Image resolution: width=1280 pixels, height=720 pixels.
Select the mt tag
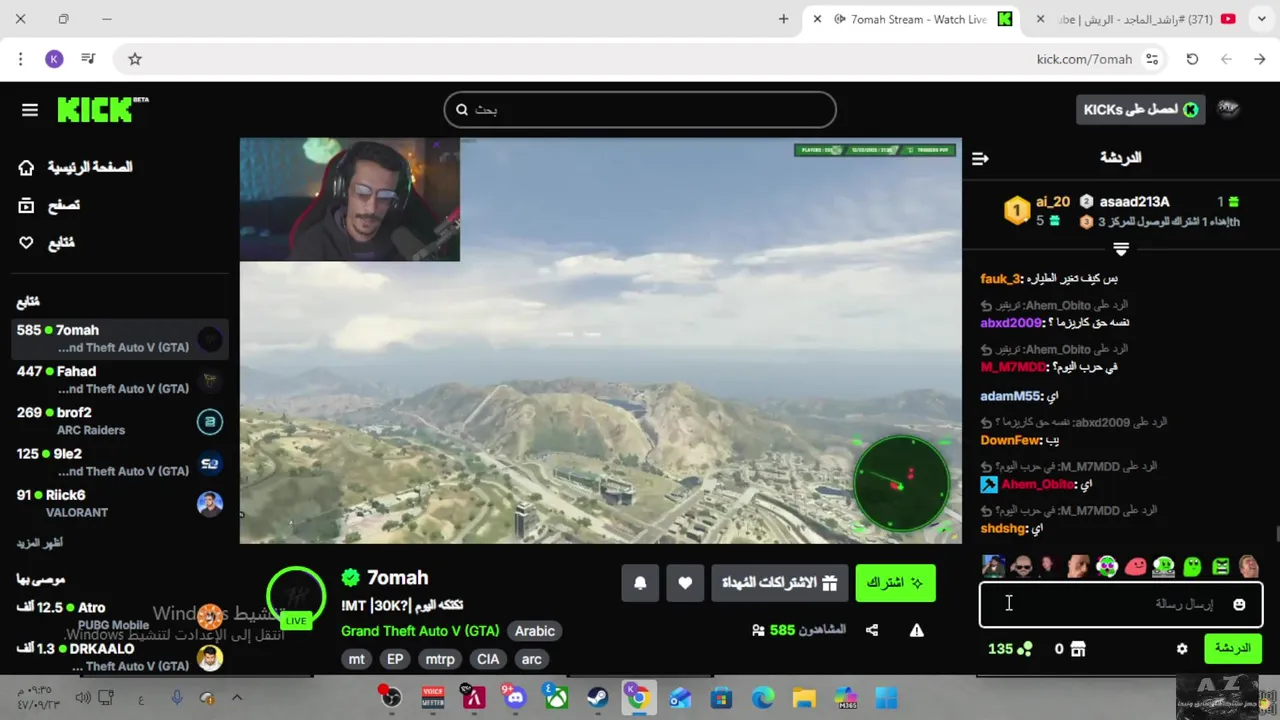(x=357, y=659)
